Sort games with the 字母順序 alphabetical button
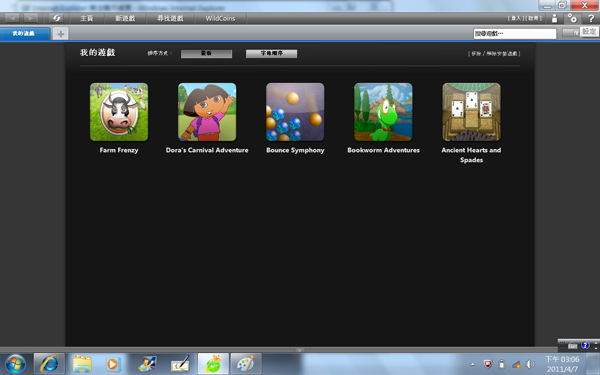Viewport: 600px width, 375px height. coord(271,54)
